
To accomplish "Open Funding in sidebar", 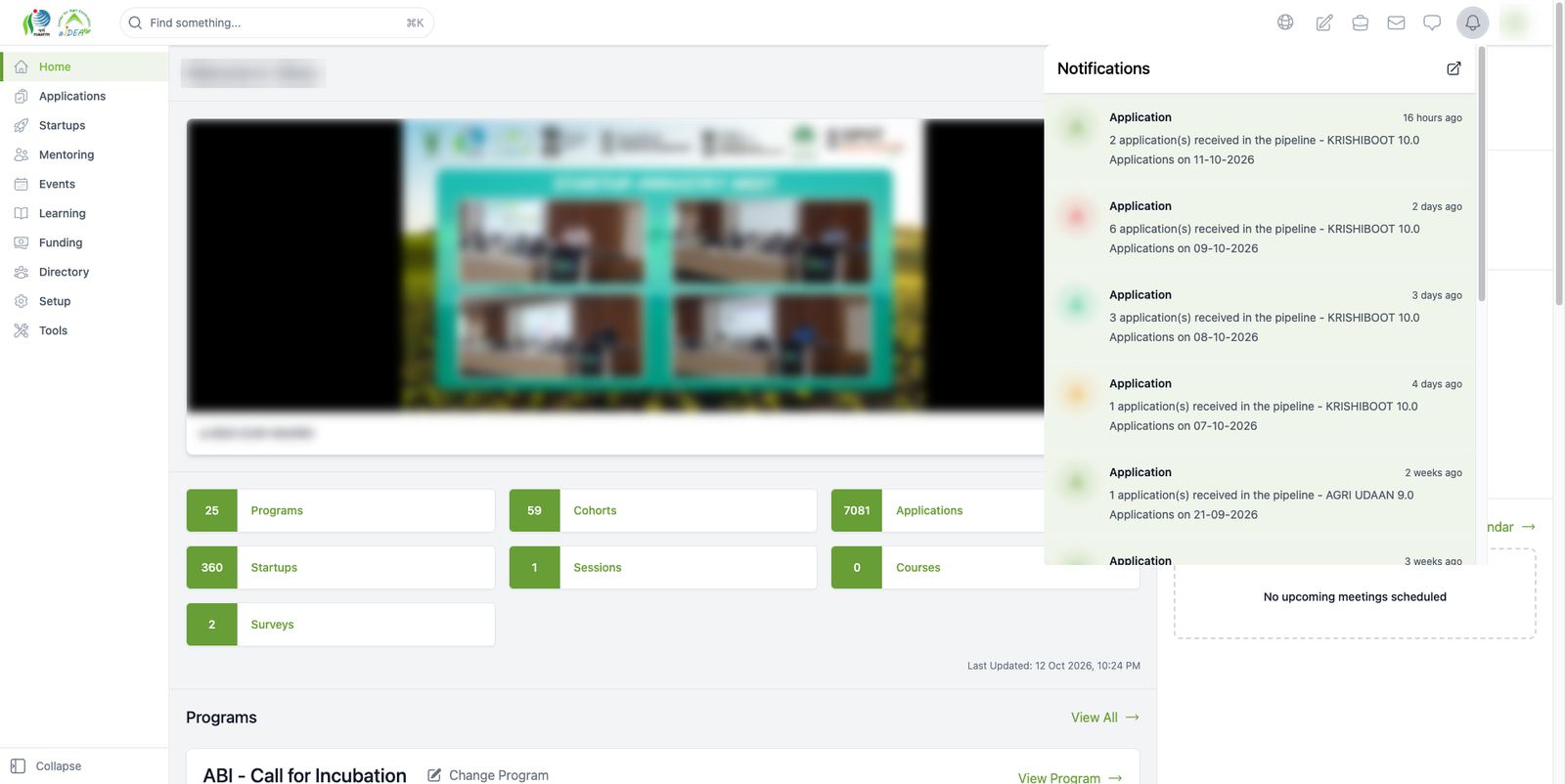I will 84,242.
